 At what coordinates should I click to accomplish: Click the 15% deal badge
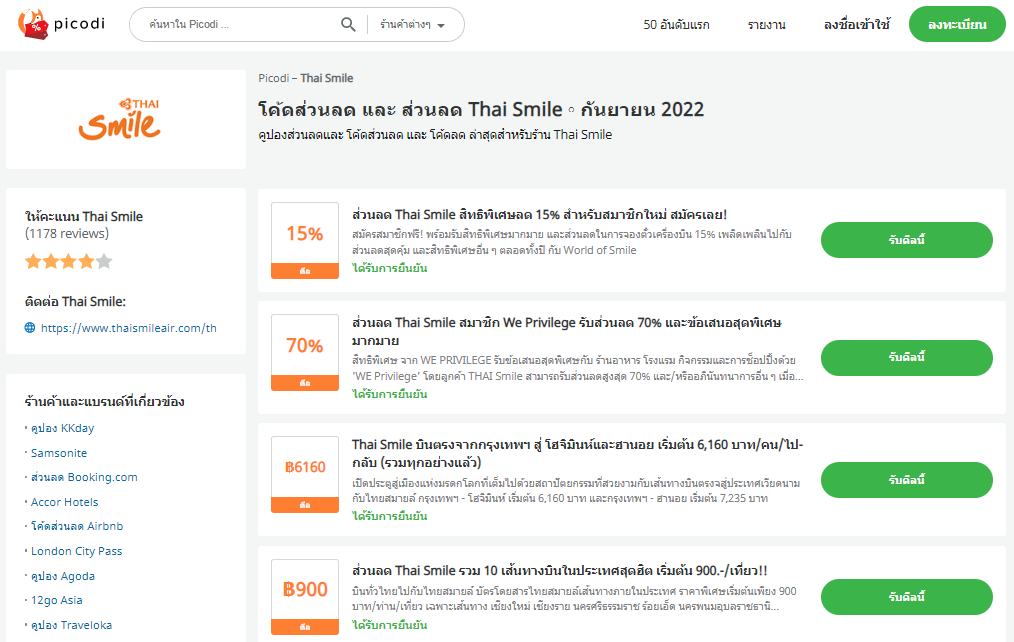305,241
